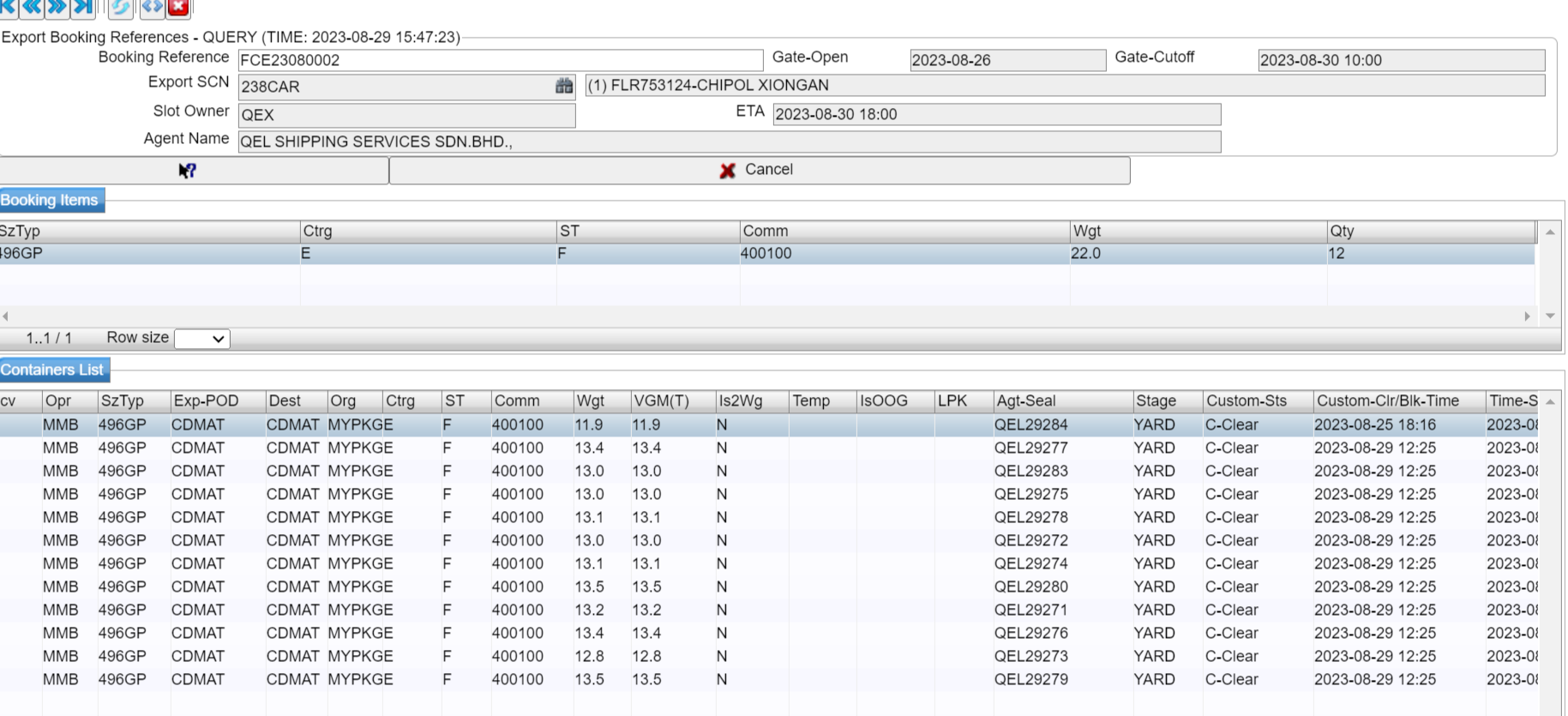Switch to the Booking Items tab
This screenshot has width=1568, height=716.
click(x=51, y=200)
